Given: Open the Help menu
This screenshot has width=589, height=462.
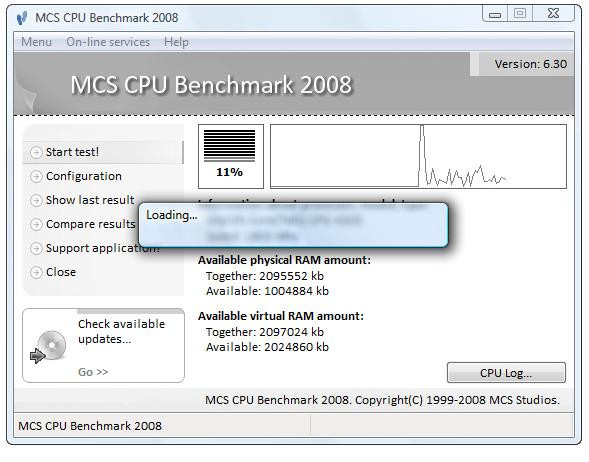Looking at the screenshot, I should (176, 42).
